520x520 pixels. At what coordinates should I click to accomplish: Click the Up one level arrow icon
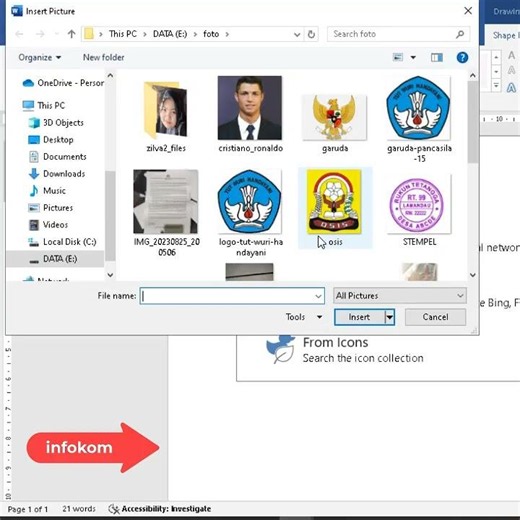71,34
